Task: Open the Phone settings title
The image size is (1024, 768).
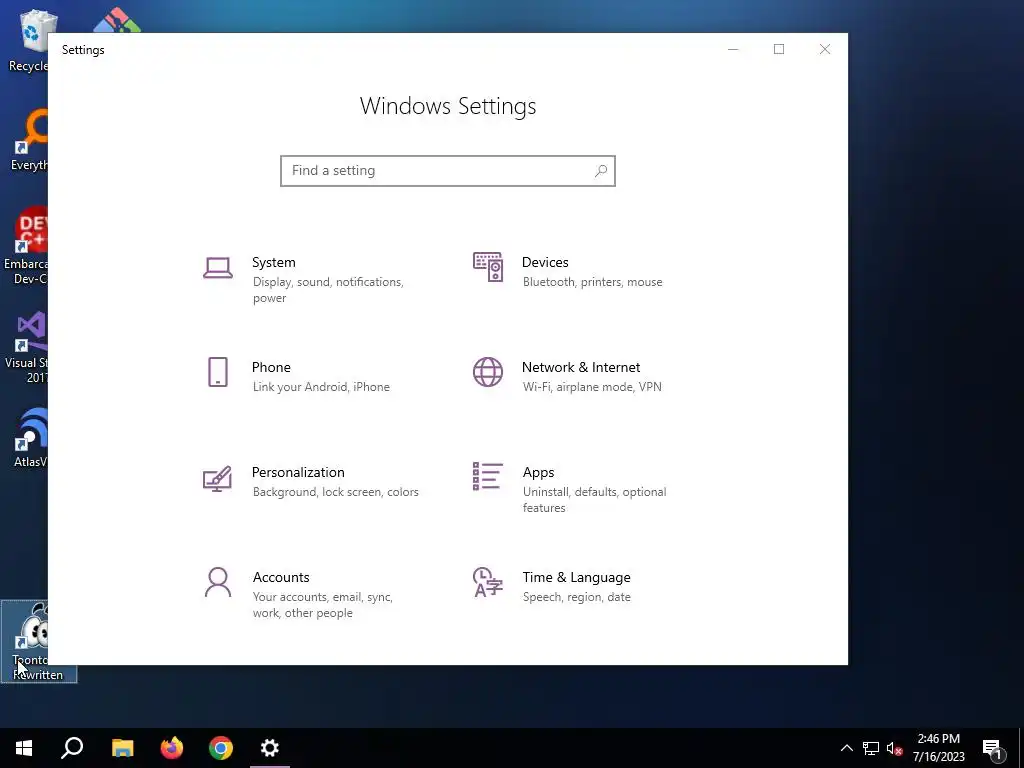Action: 271,367
